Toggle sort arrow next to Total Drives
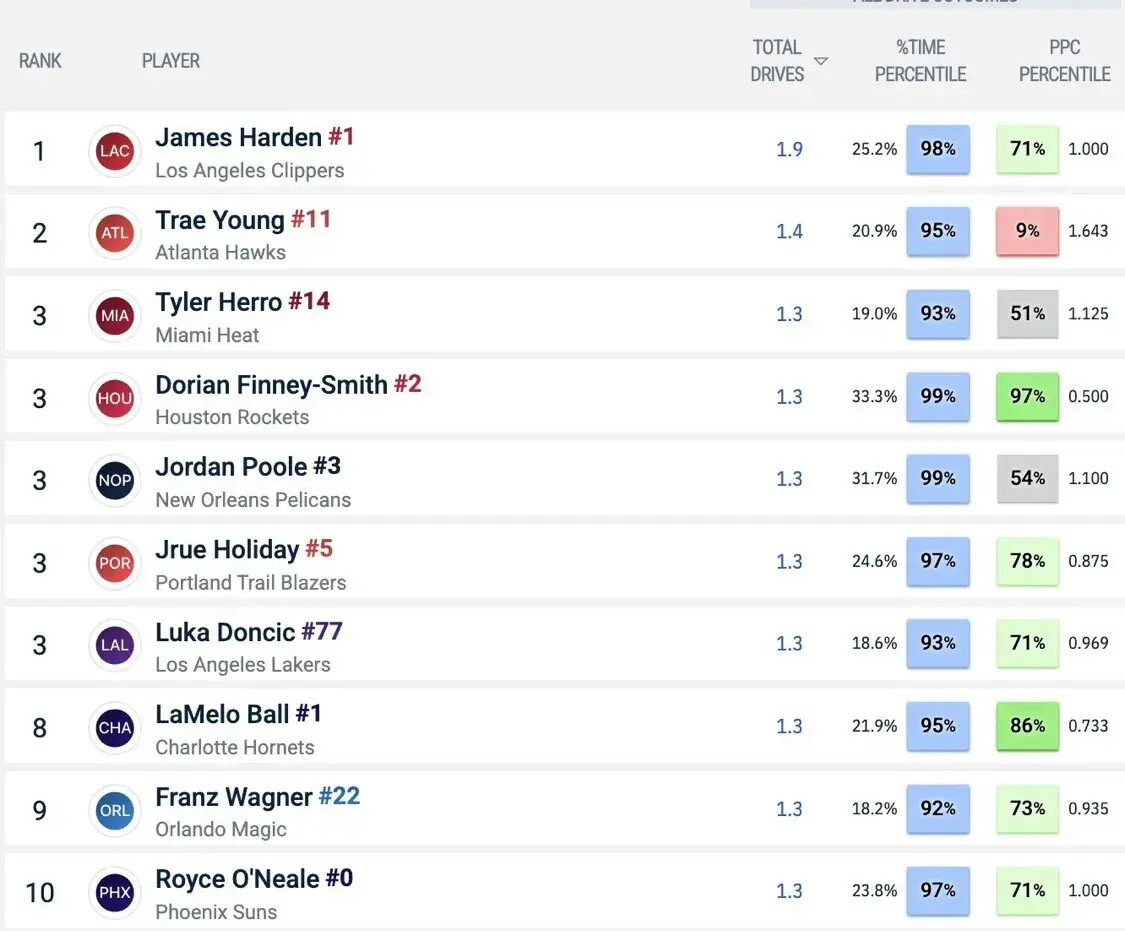The height and width of the screenshot is (931, 1125). click(x=821, y=62)
